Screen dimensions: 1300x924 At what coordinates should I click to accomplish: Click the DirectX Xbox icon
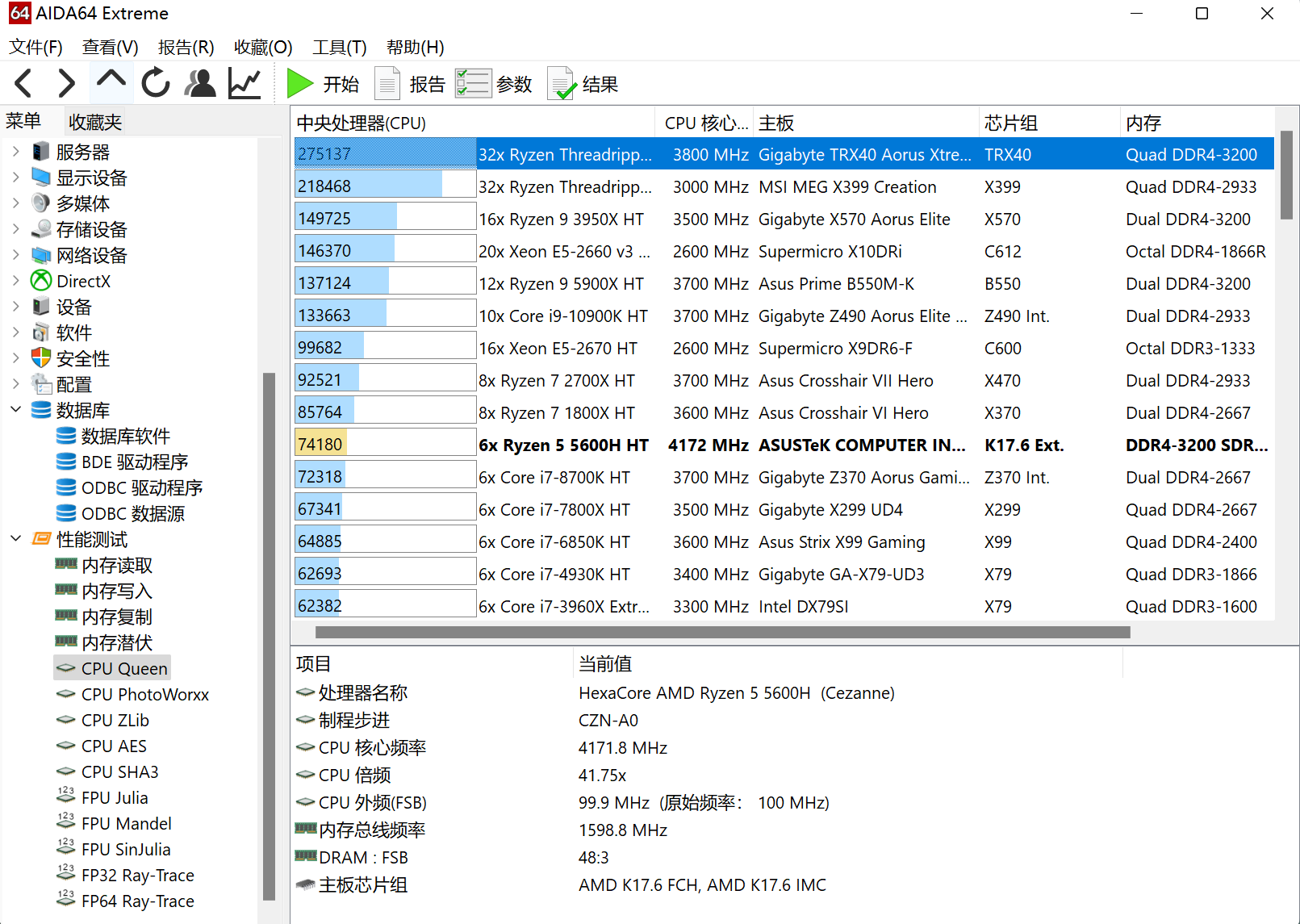pos(41,280)
